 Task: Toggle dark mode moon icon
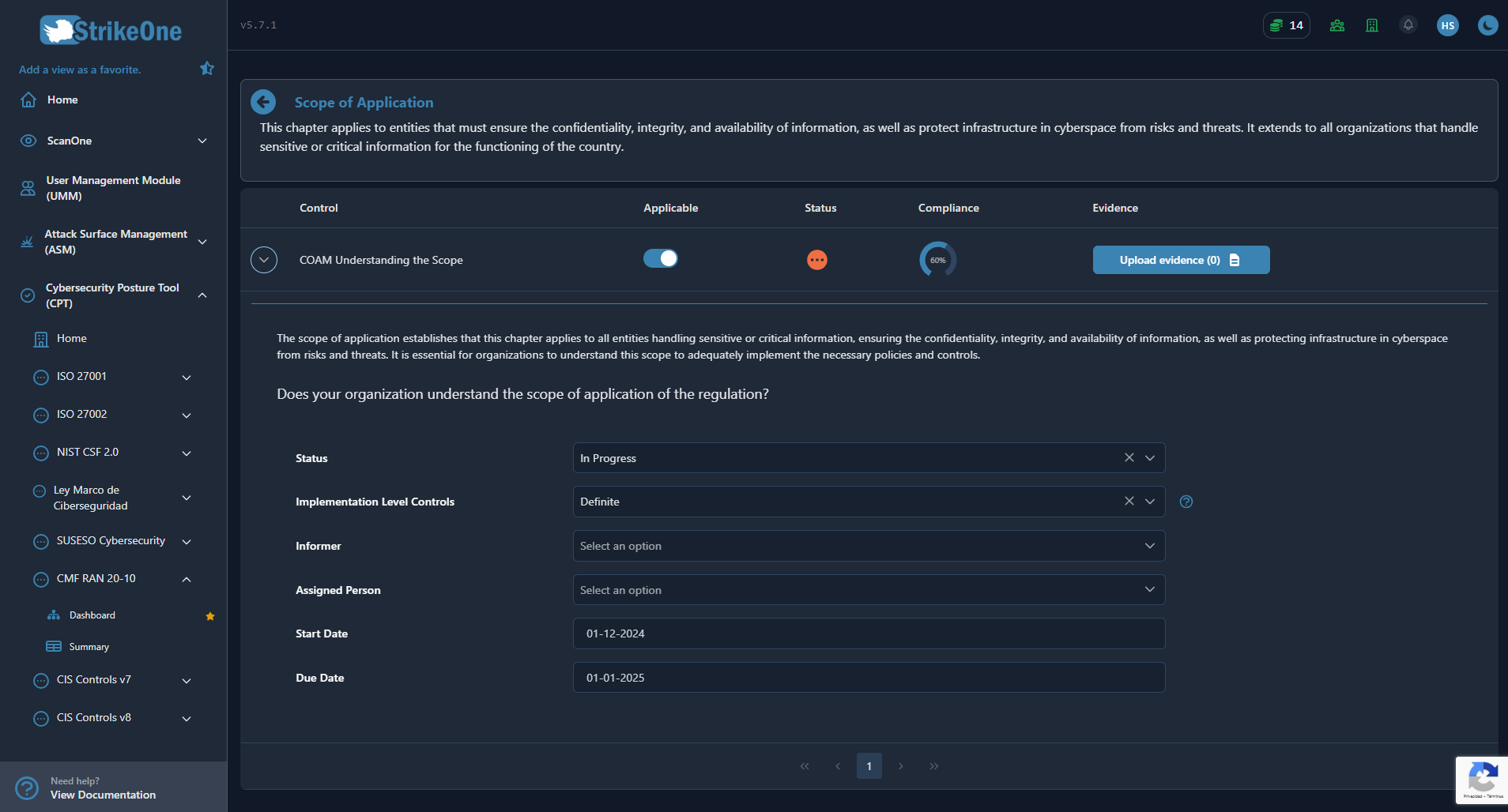tap(1487, 25)
